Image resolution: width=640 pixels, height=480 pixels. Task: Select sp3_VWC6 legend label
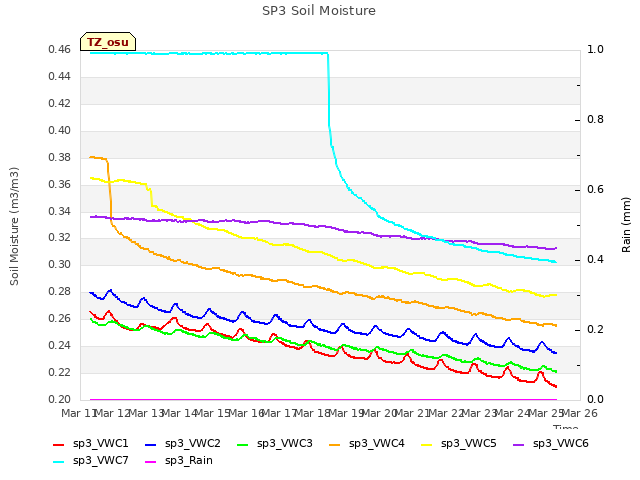tap(560, 444)
